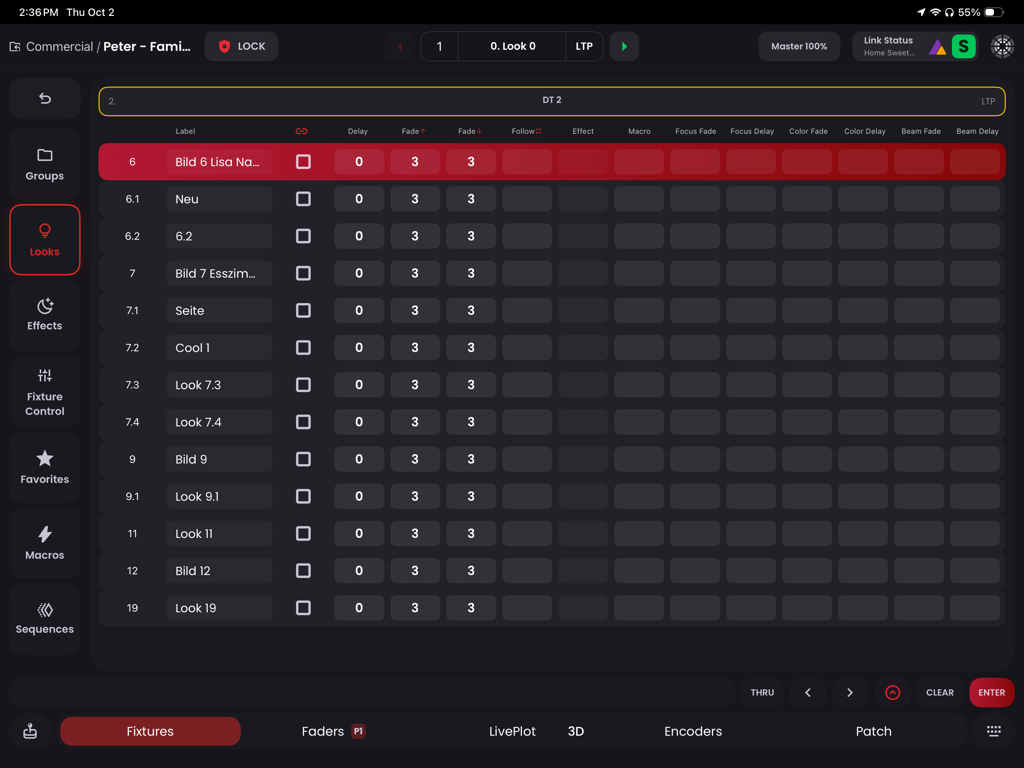Screen dimensions: 1024x768
Task: Check the link box for Look 19
Action: [303, 607]
